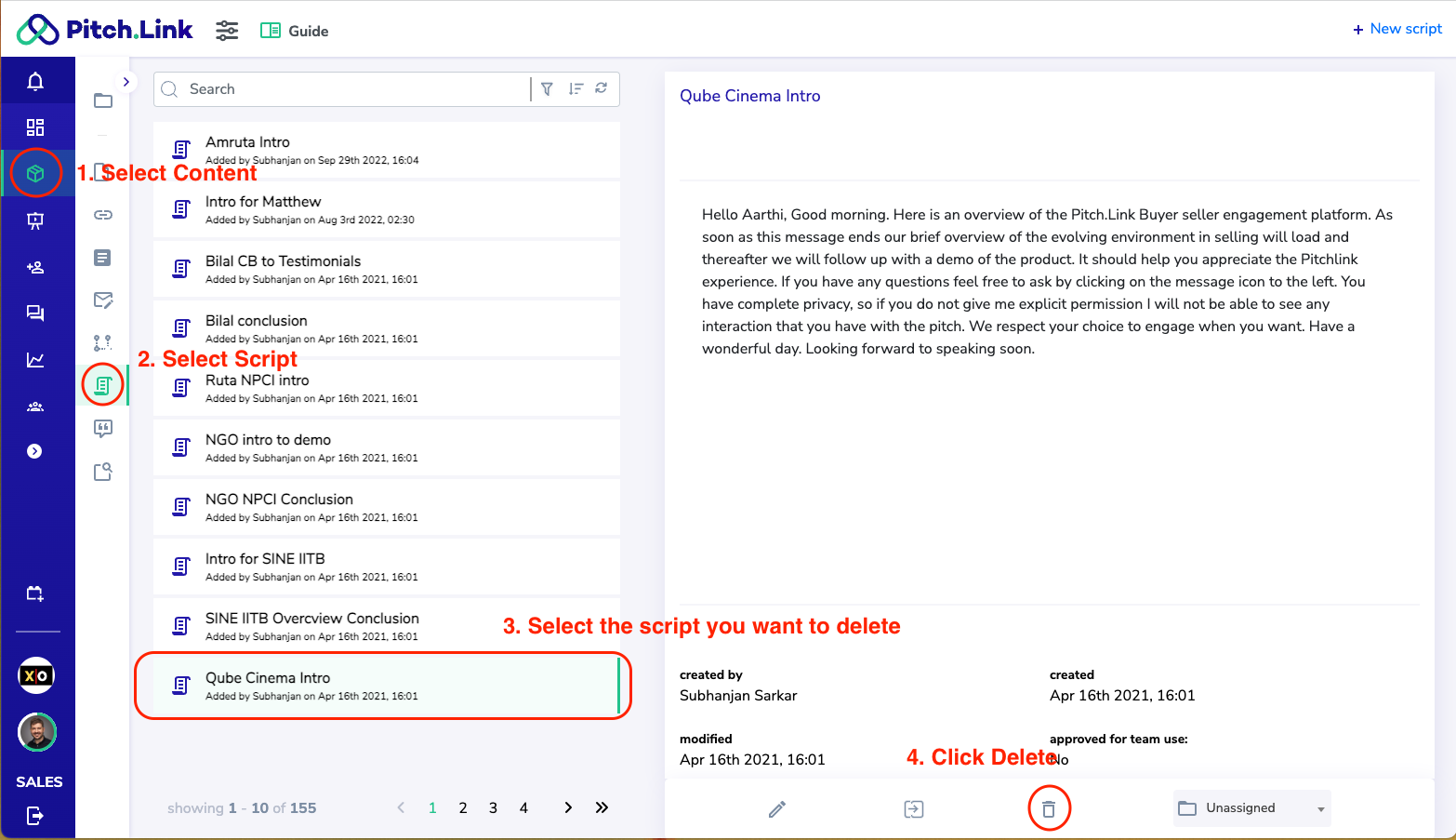
Task: Open the sort order icon
Action: [x=576, y=88]
